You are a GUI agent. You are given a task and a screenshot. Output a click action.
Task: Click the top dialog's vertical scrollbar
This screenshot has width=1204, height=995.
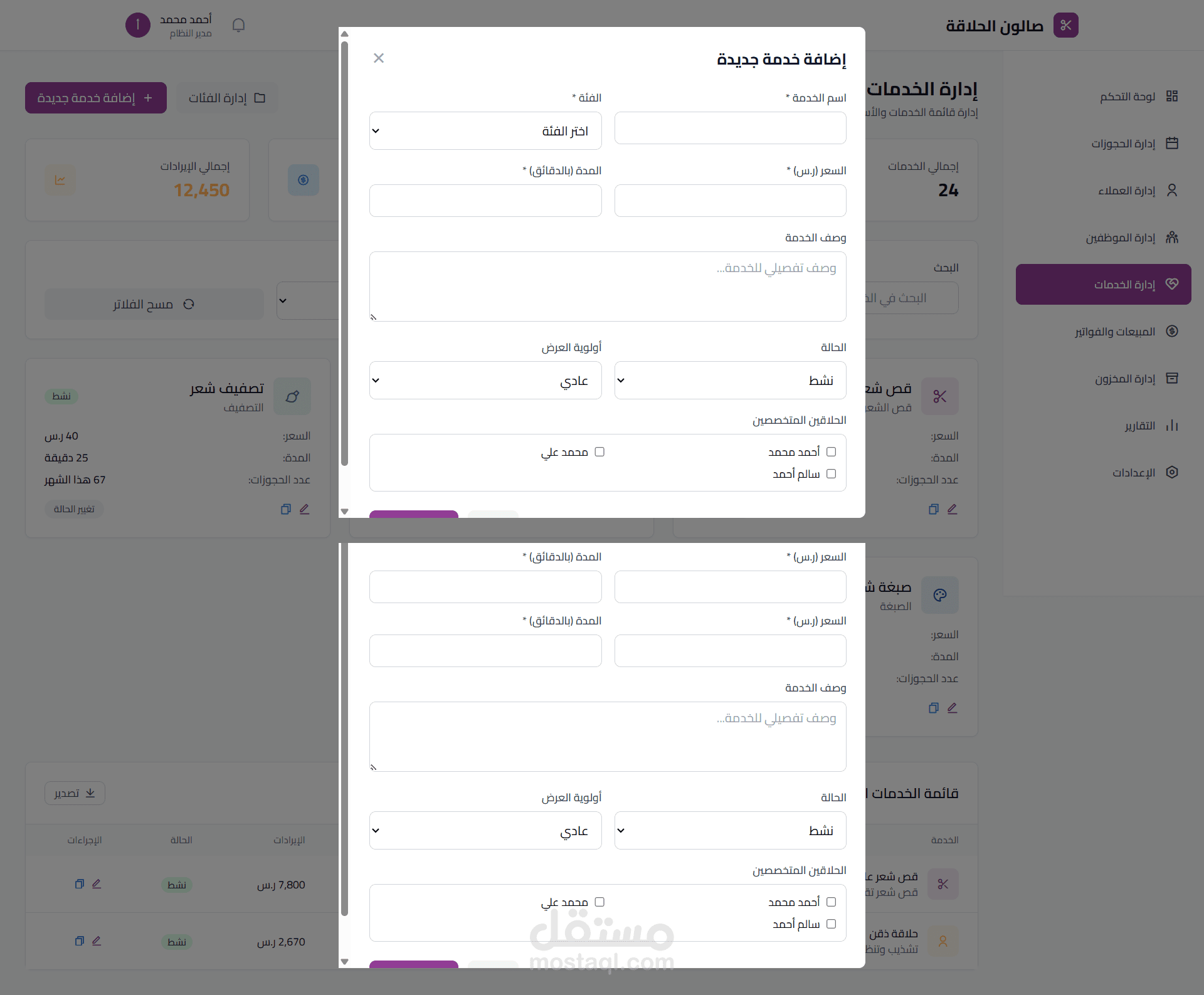pos(344,254)
